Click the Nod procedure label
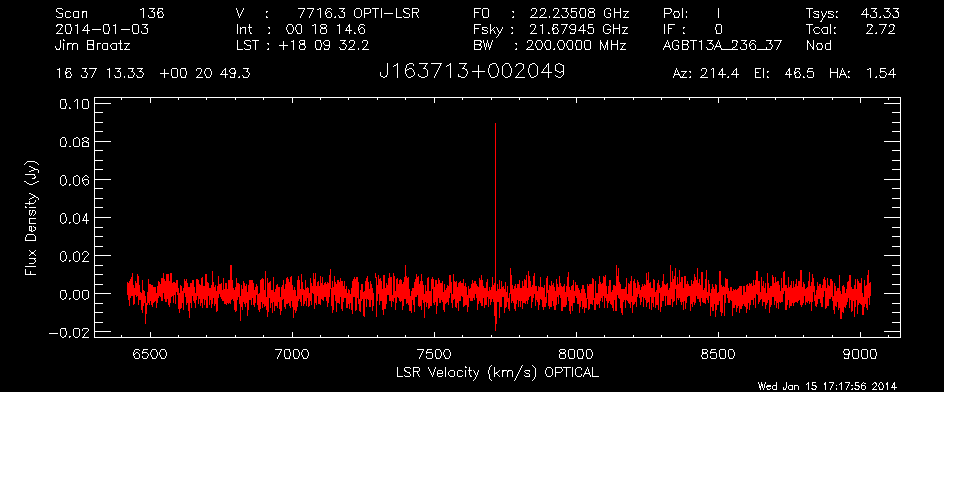962x490 pixels. 818,45
